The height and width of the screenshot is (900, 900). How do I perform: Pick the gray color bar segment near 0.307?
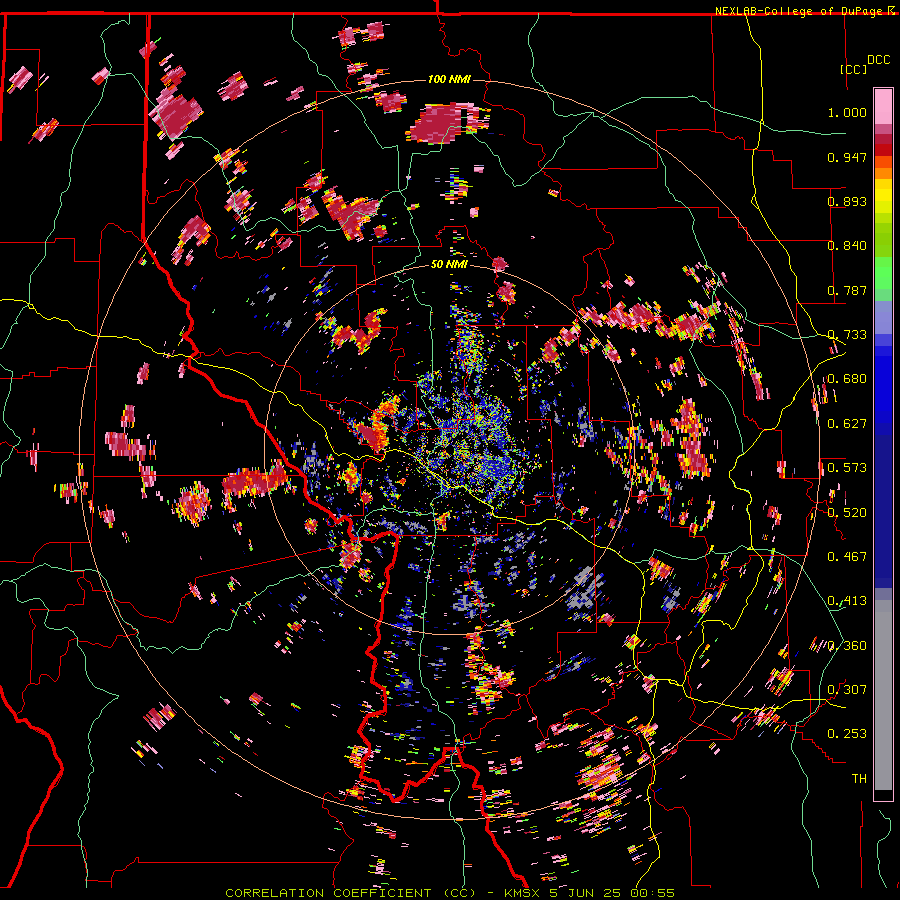pyautogui.click(x=883, y=695)
